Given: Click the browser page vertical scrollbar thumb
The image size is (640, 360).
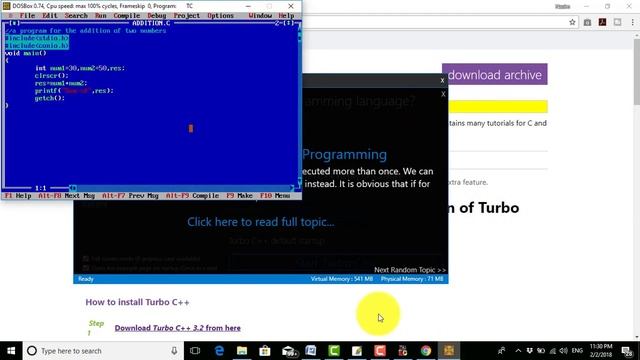Looking at the screenshot, I should [637, 71].
